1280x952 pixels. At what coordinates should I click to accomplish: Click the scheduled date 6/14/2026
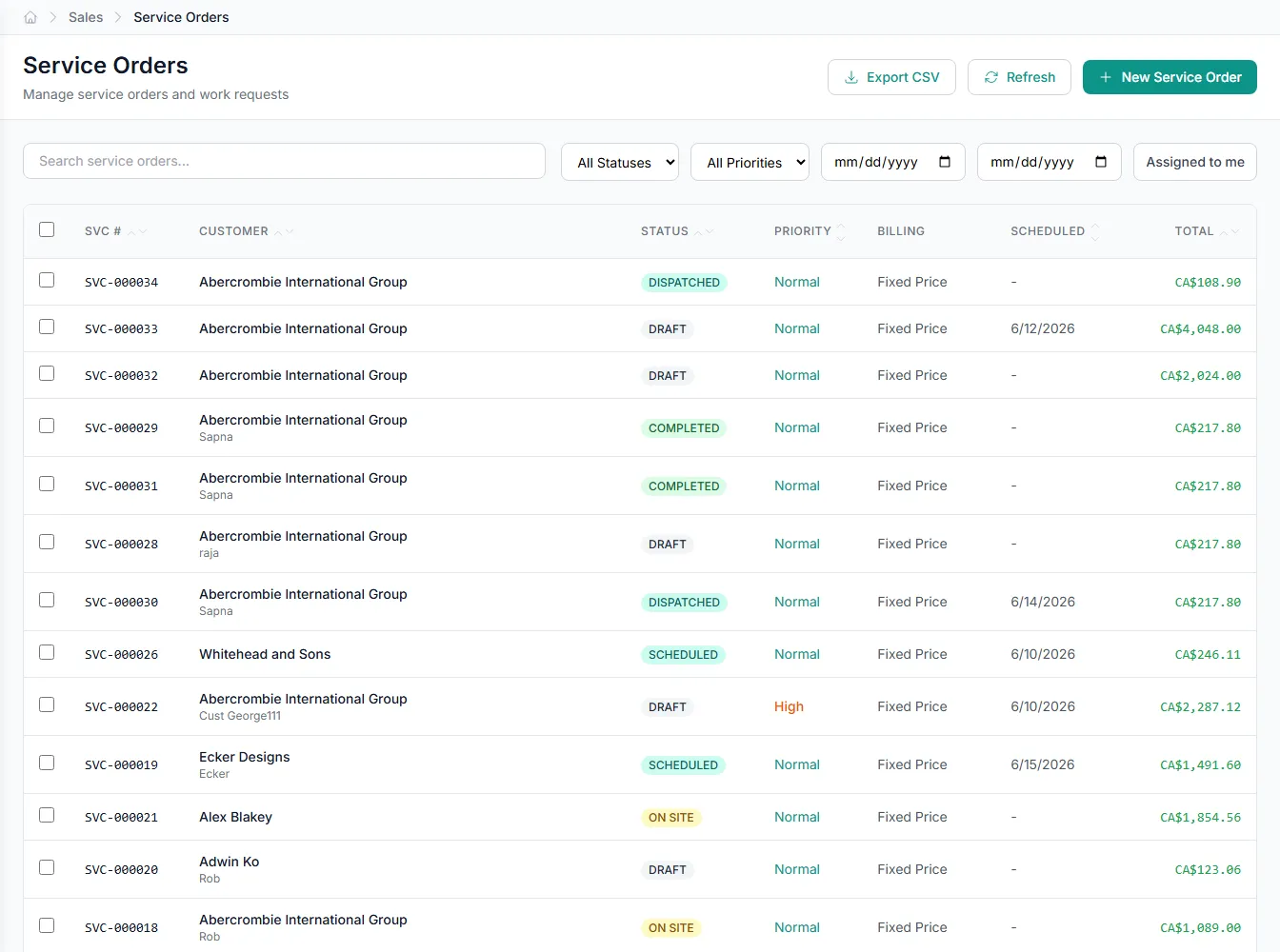point(1043,602)
